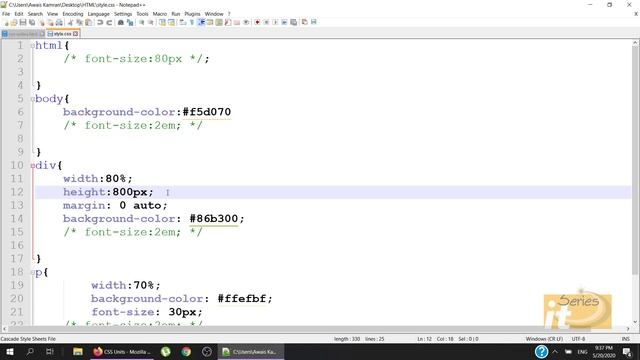Open the Settings menu

tap(123, 14)
